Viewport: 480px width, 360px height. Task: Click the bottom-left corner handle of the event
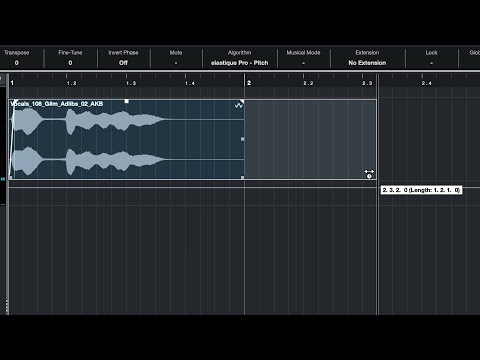coord(11,178)
